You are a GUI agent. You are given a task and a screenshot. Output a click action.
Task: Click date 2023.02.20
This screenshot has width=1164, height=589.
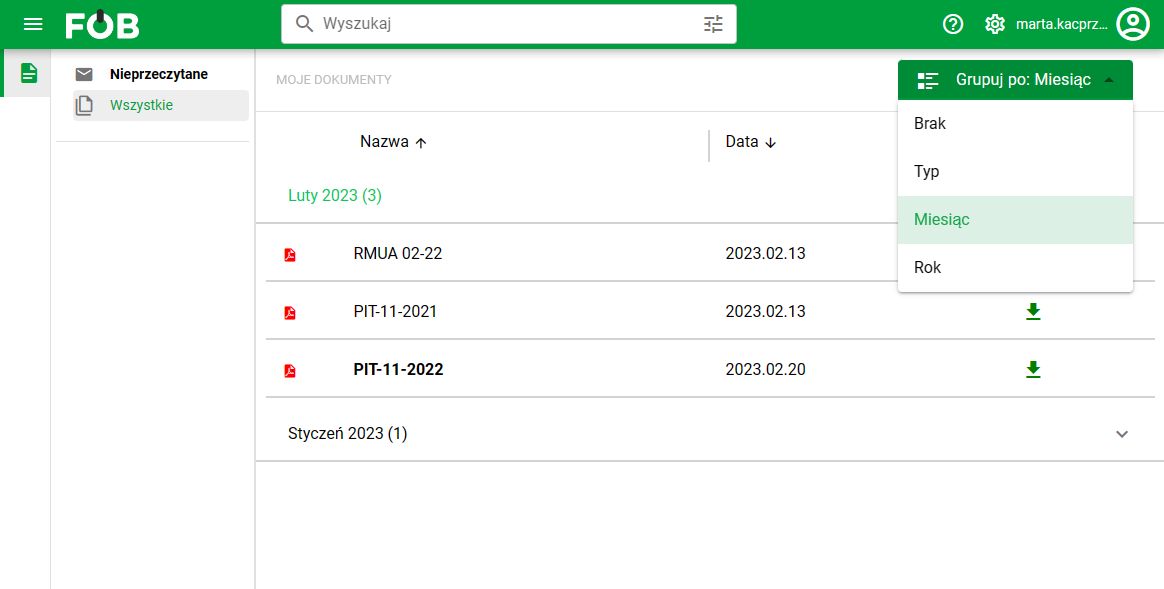[765, 369]
